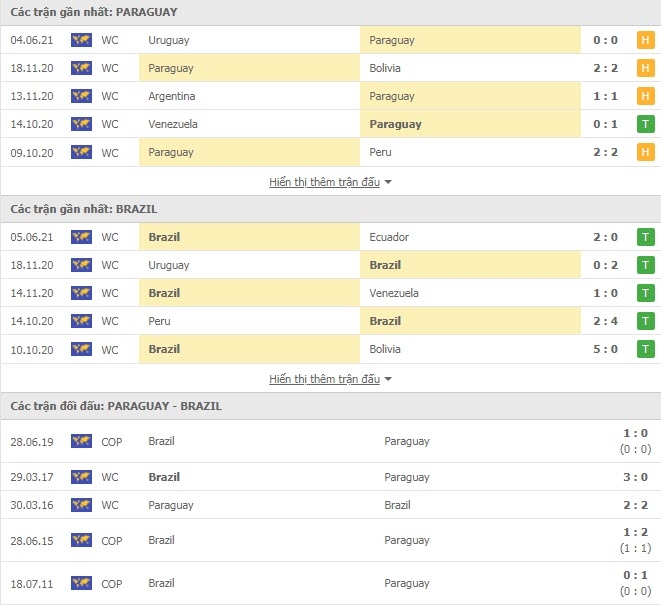661x605 pixels.
Task: Expand more Brazil matches via dropdown arrow
Action: pyautogui.click(x=388, y=379)
